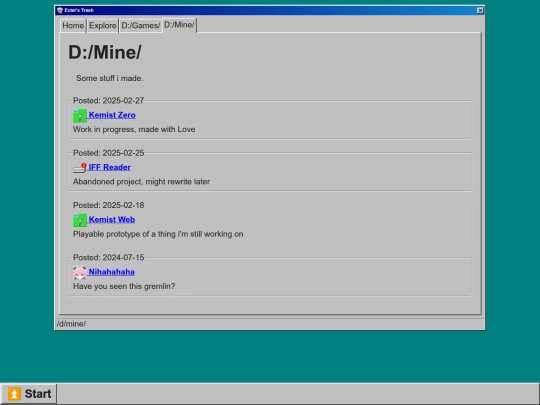Click 'Posted: 2025-02-18' date label
Image resolution: width=540 pixels, height=405 pixels.
pyautogui.click(x=108, y=205)
